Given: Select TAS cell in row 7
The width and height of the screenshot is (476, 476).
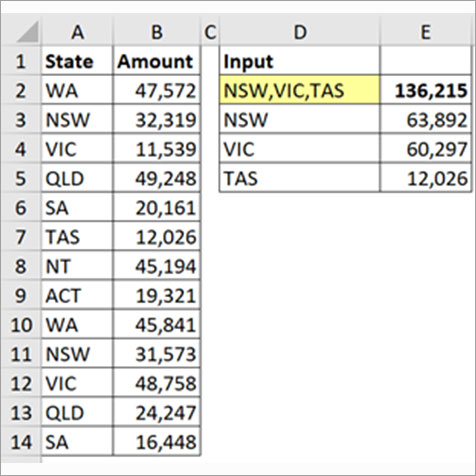Looking at the screenshot, I should pos(77,237).
